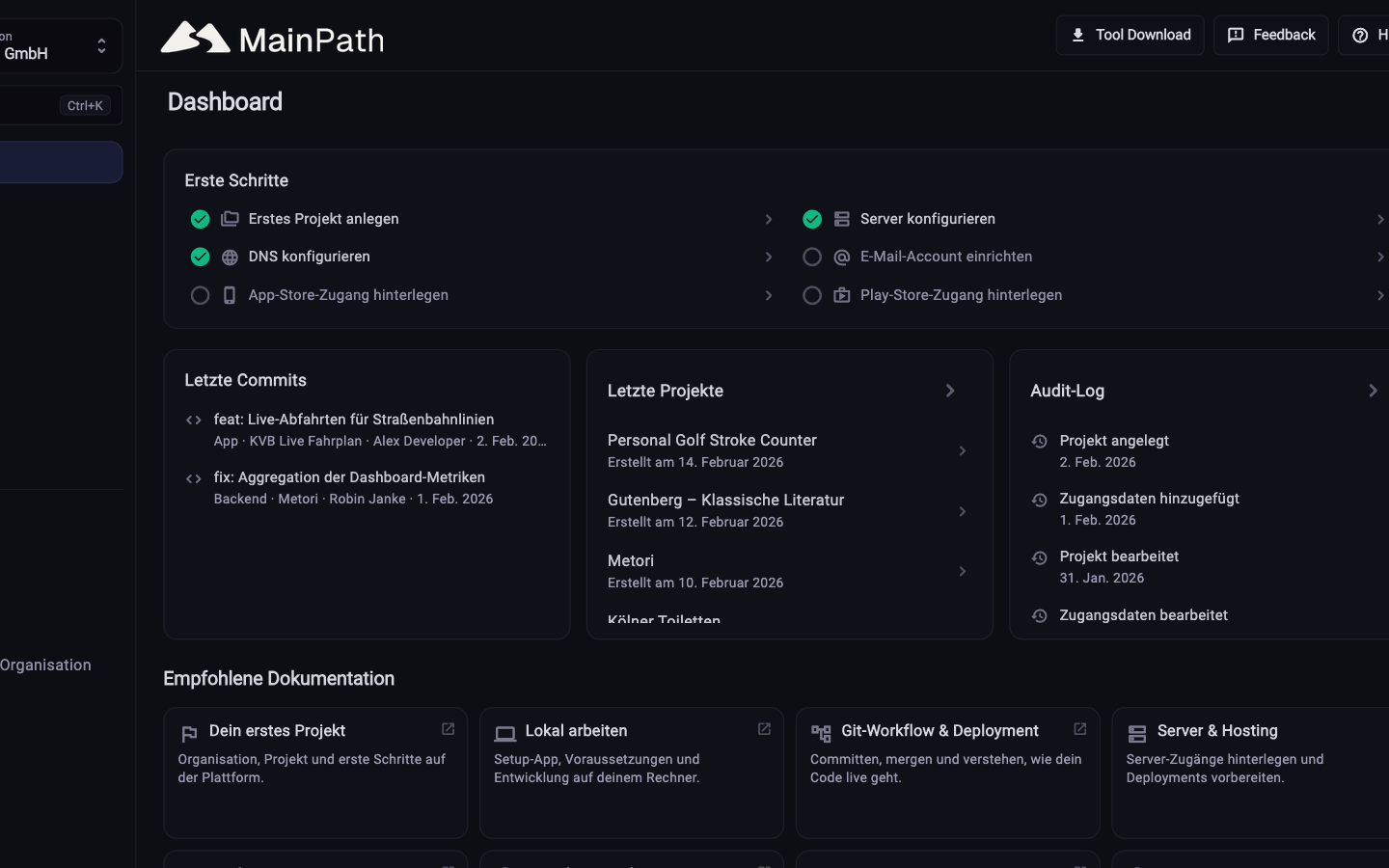The image size is (1389, 868).
Task: Open external link icon on Git-Workflow card
Action: click(x=1080, y=729)
